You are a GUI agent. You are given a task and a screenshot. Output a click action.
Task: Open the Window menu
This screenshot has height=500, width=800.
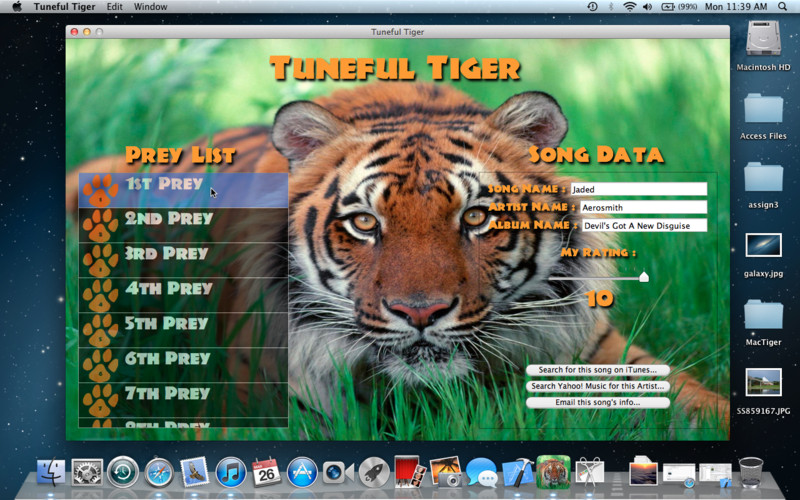150,7
